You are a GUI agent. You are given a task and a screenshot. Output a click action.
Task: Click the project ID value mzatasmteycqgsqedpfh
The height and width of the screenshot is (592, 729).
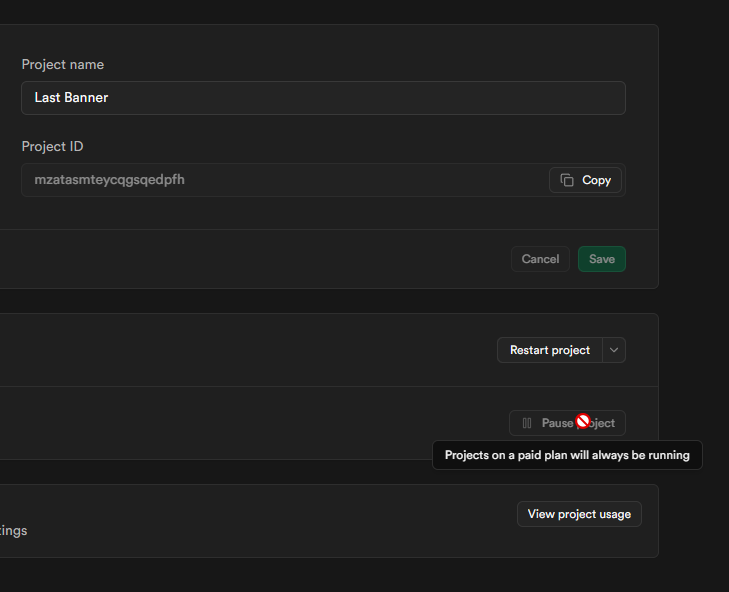point(109,180)
